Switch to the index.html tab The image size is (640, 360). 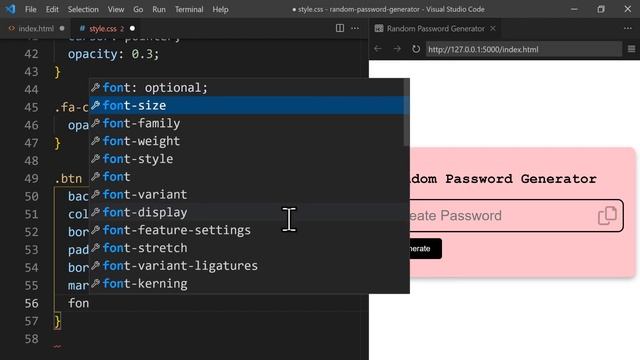36,29
